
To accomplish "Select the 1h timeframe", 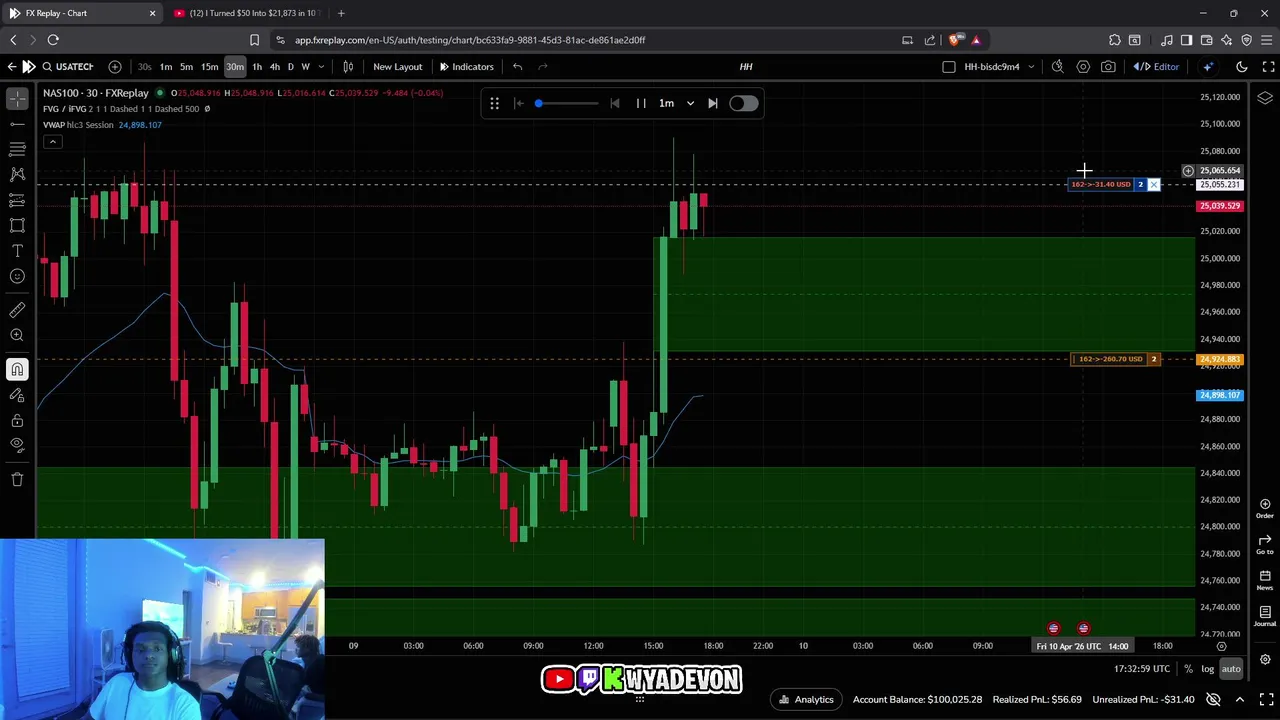I will click(257, 66).
